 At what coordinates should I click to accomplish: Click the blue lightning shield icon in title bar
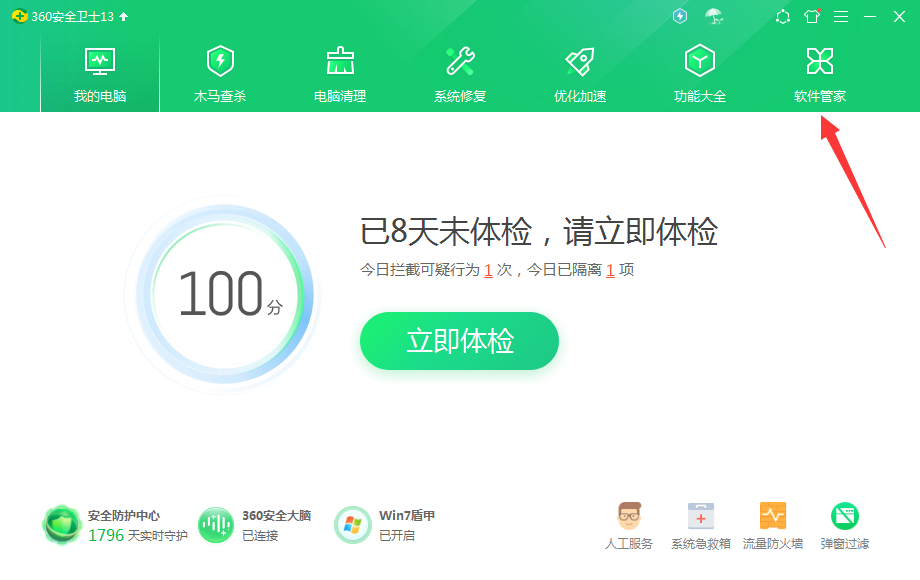click(x=680, y=16)
